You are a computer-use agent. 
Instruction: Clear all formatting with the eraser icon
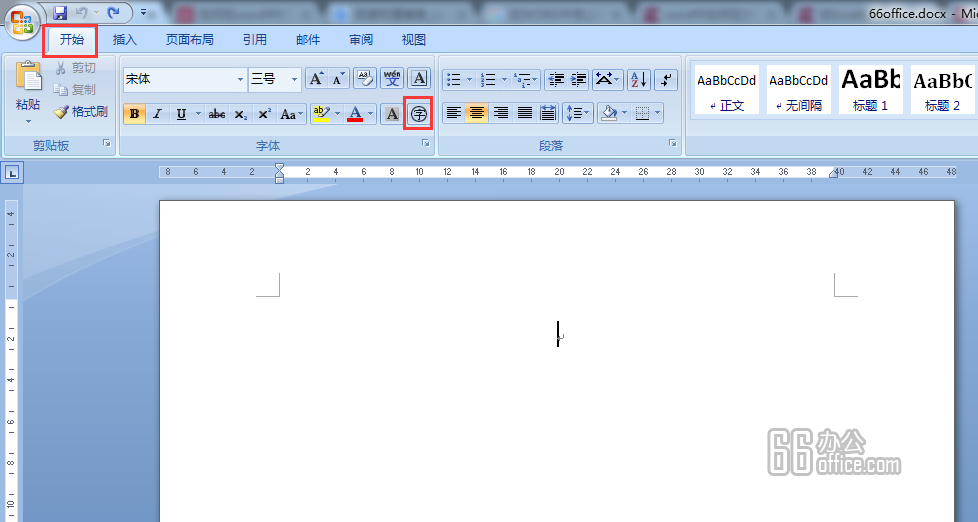pos(365,79)
